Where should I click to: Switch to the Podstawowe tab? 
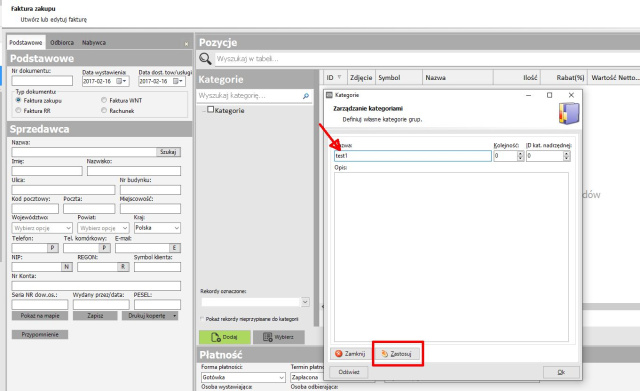pos(26,42)
